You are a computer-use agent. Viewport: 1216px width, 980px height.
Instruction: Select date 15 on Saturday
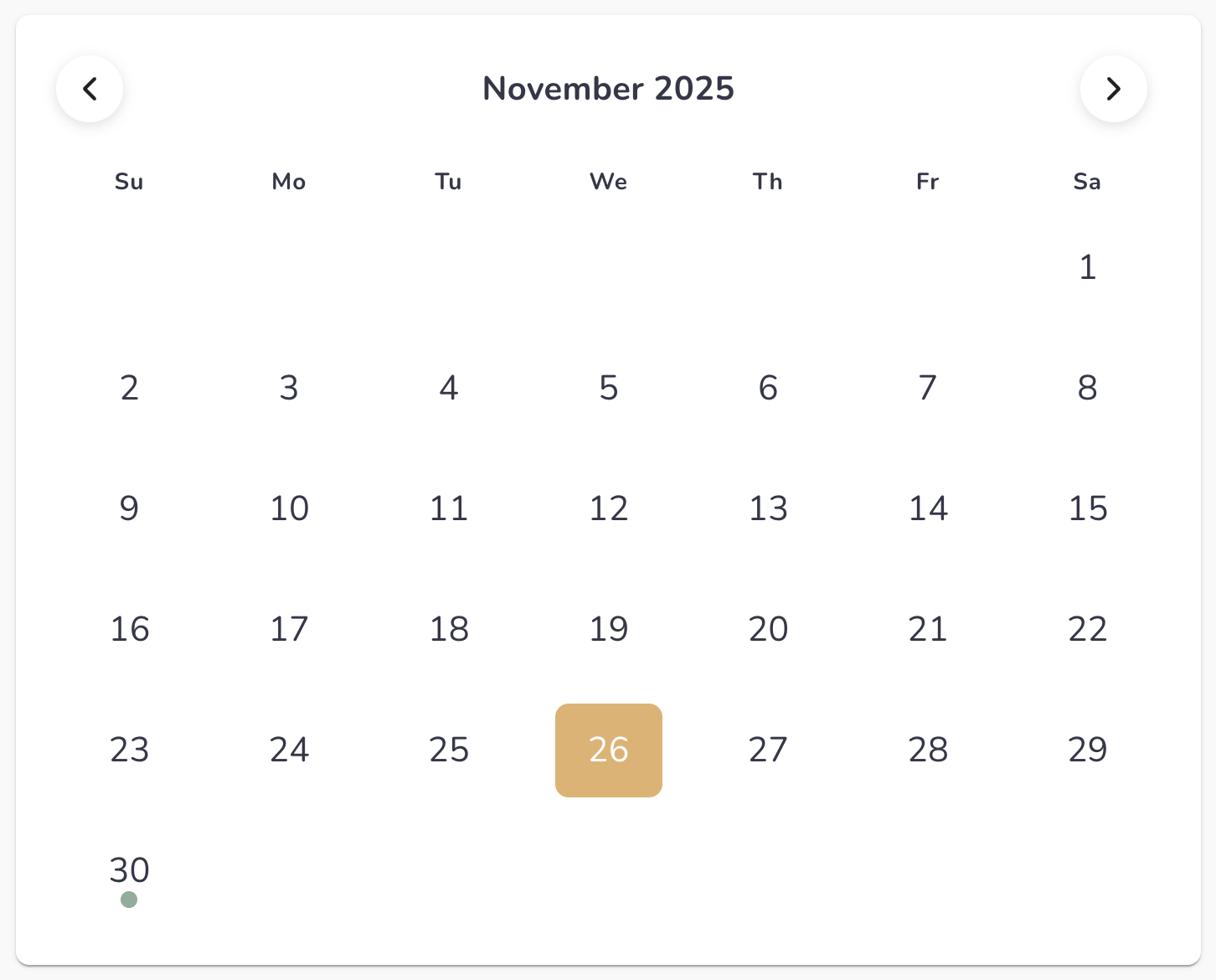(x=1088, y=509)
